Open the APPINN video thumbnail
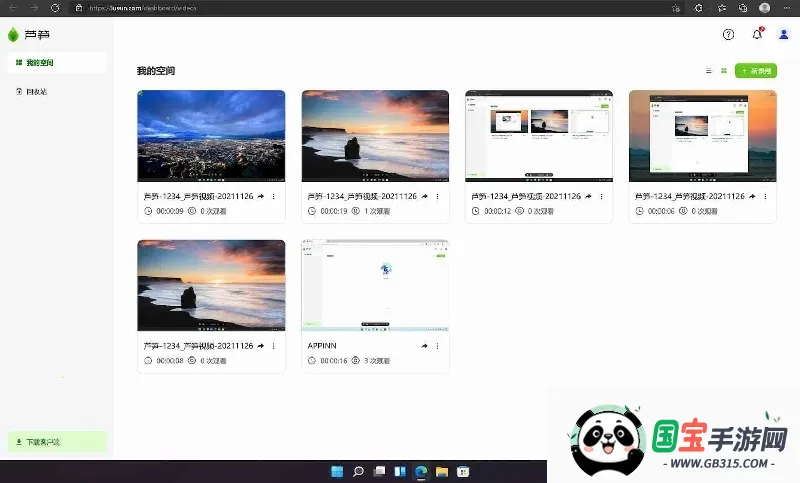This screenshot has height=483, width=800. (375, 286)
